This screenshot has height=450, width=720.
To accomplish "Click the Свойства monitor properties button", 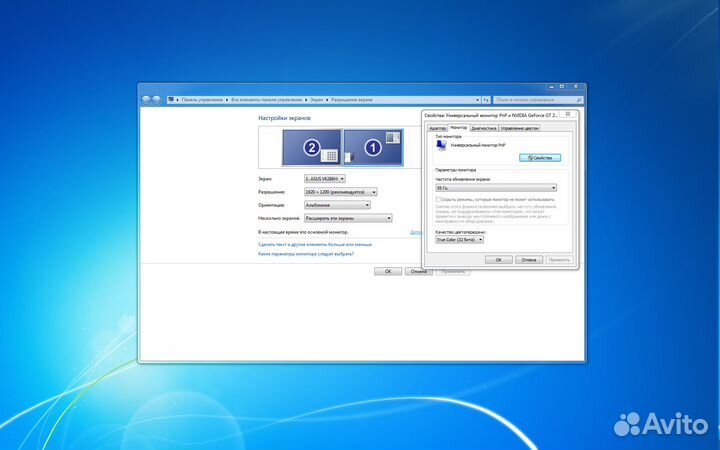I will (x=540, y=158).
